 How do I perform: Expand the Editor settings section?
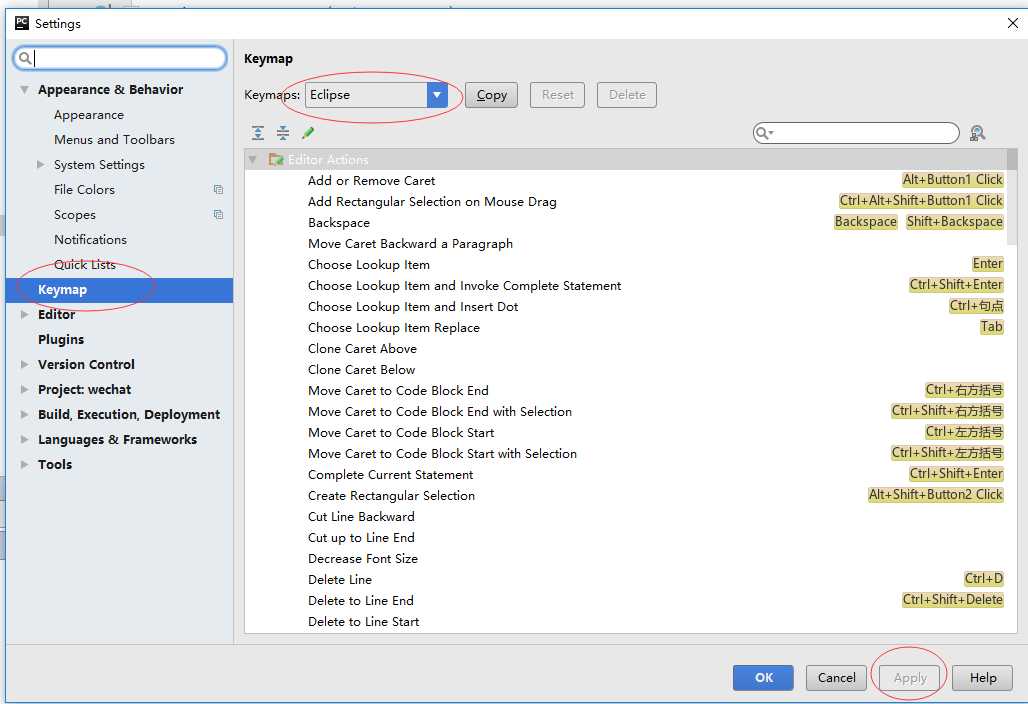click(24, 315)
